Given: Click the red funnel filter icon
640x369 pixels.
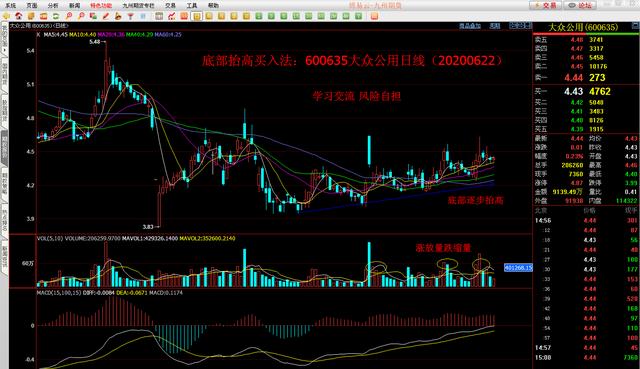Looking at the screenshot, I should click(131, 16).
